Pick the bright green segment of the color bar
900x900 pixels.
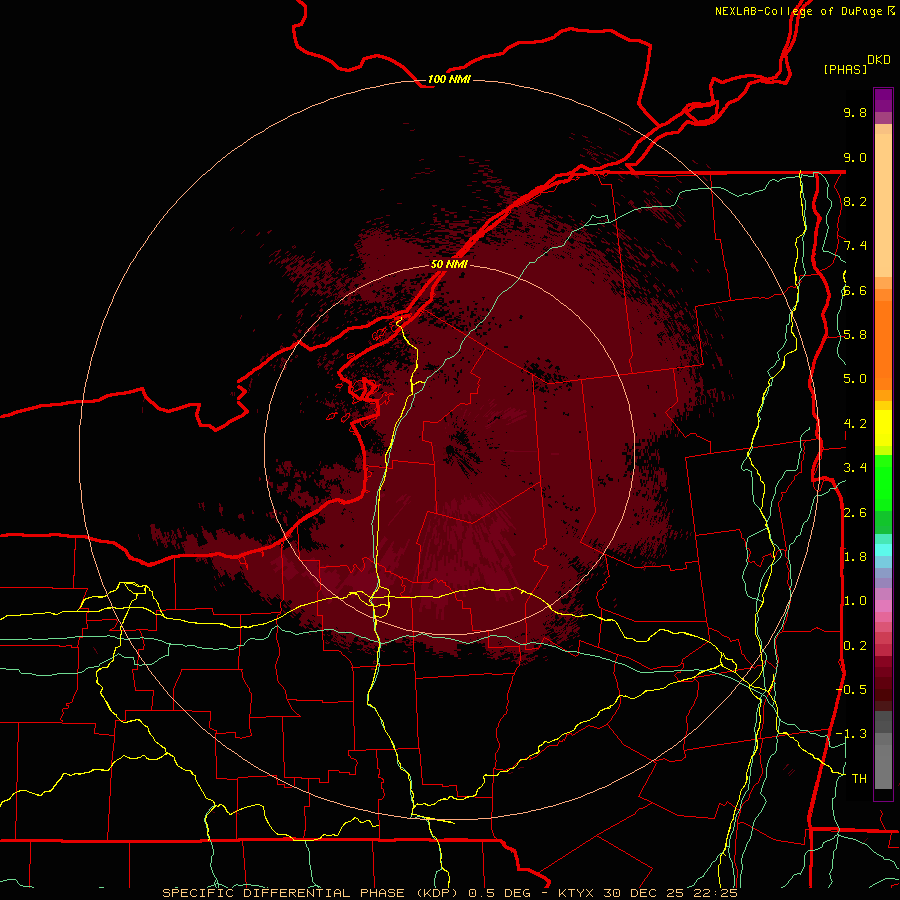coord(883,482)
